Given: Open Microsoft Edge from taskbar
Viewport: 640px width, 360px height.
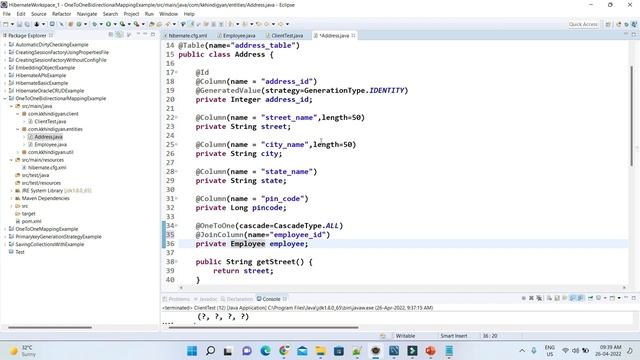Looking at the screenshot, I should (x=265, y=351).
